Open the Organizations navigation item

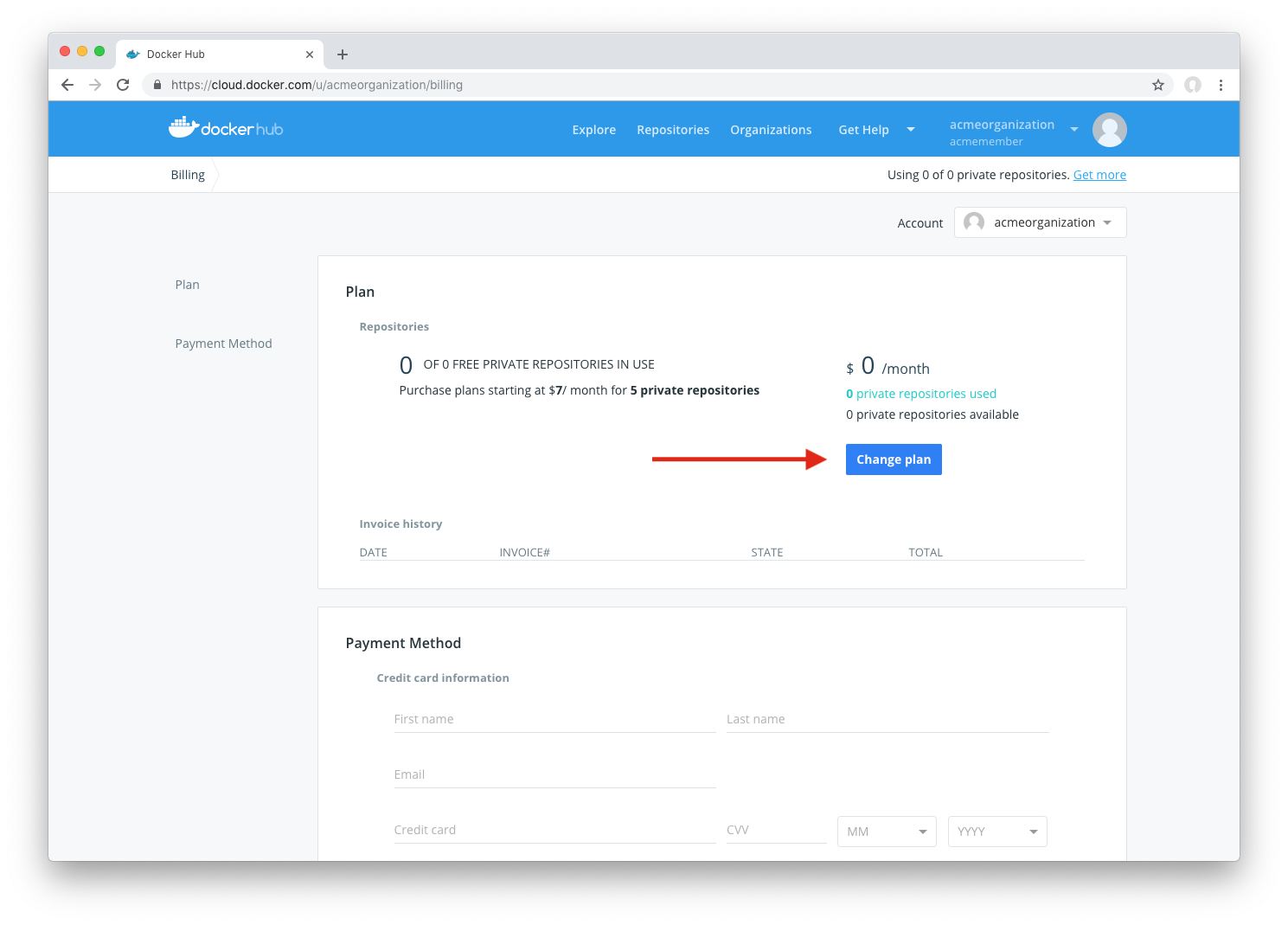[771, 130]
